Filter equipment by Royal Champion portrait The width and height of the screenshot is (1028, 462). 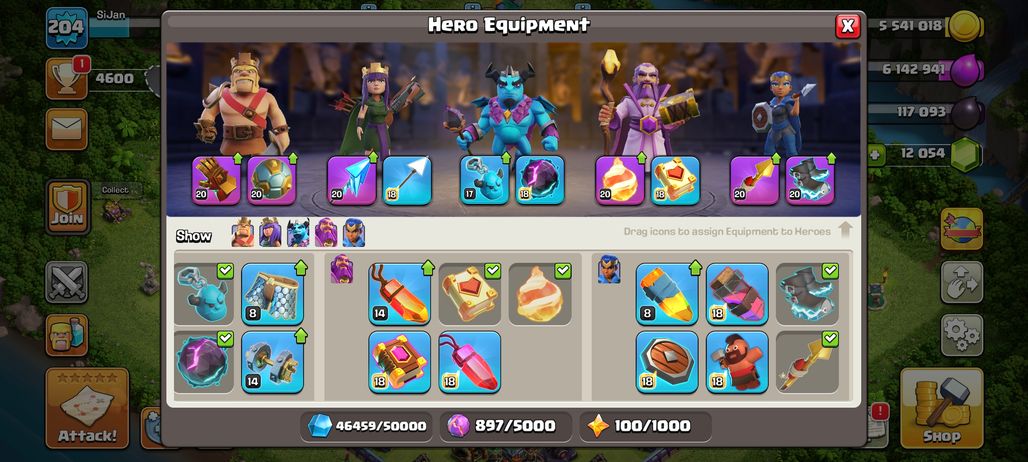(353, 233)
